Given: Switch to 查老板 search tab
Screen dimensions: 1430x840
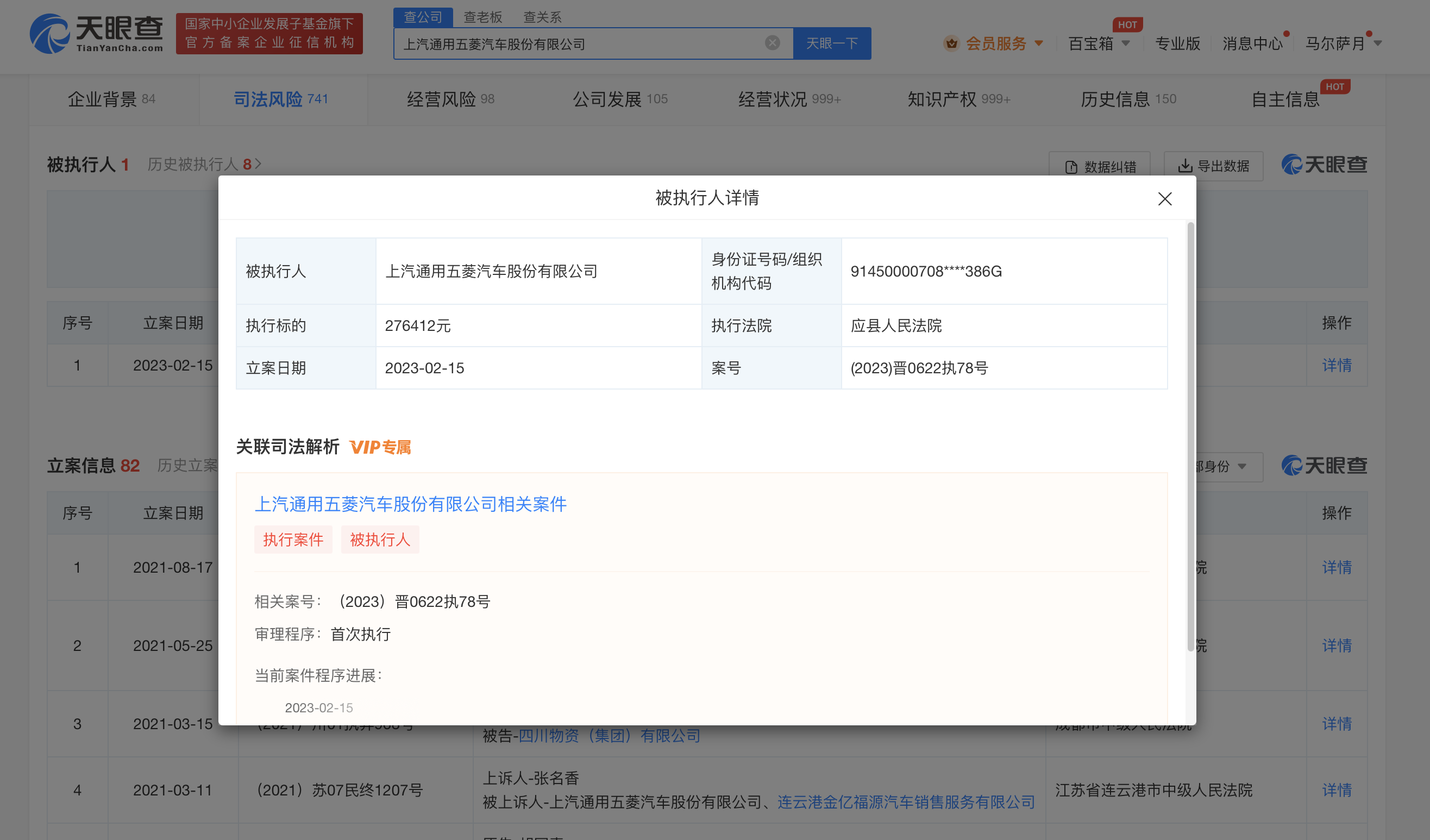Looking at the screenshot, I should pos(482,17).
